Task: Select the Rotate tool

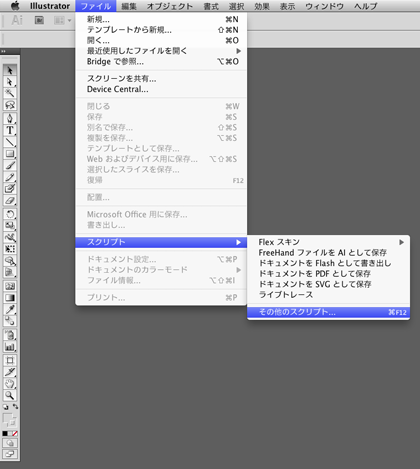Action: pos(10,214)
